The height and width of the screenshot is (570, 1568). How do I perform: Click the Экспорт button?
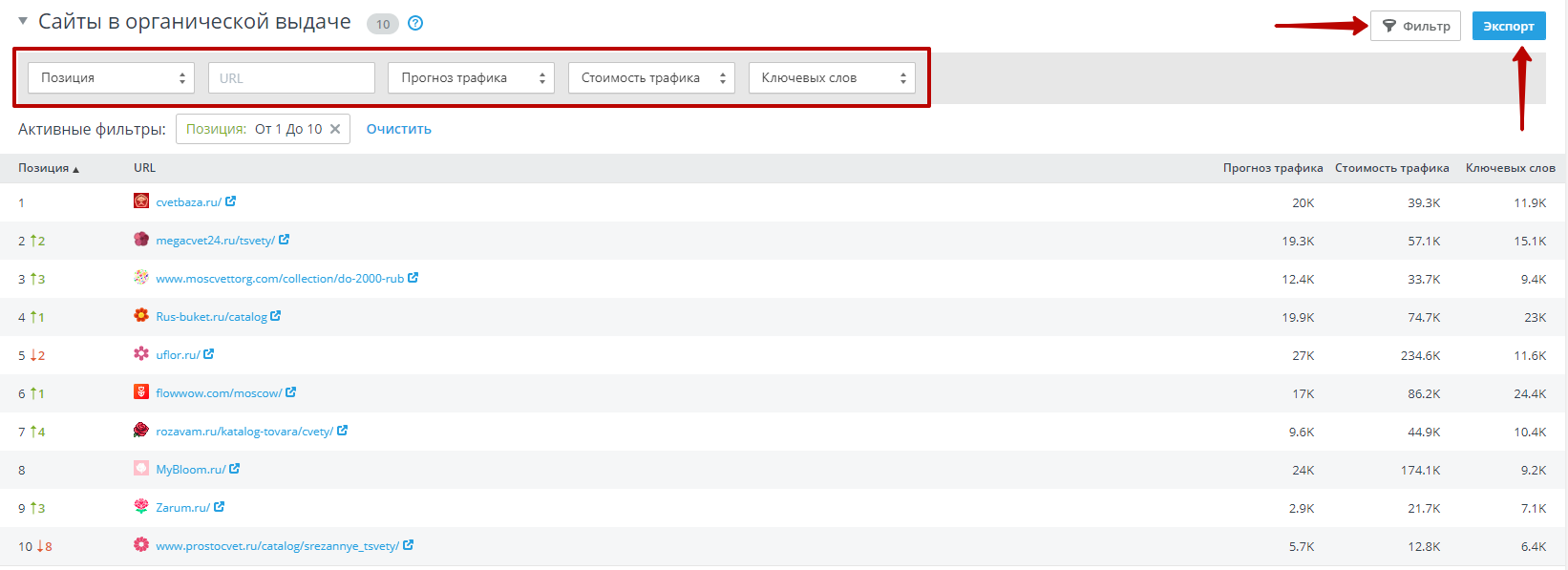coord(1509,26)
